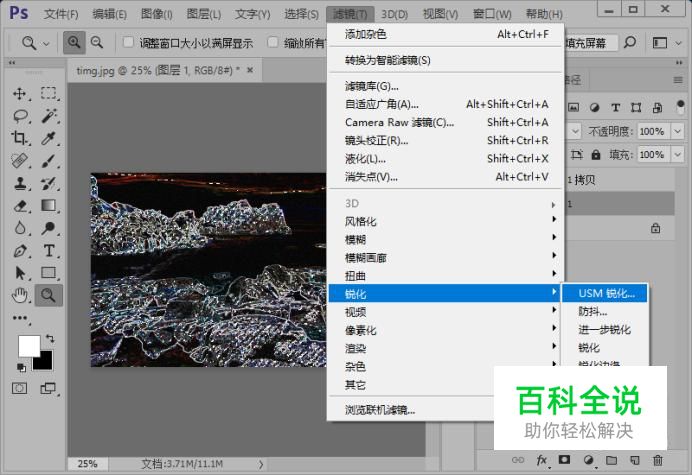
Task: Toggle zoom all windows checkbox
Action: tap(273, 42)
